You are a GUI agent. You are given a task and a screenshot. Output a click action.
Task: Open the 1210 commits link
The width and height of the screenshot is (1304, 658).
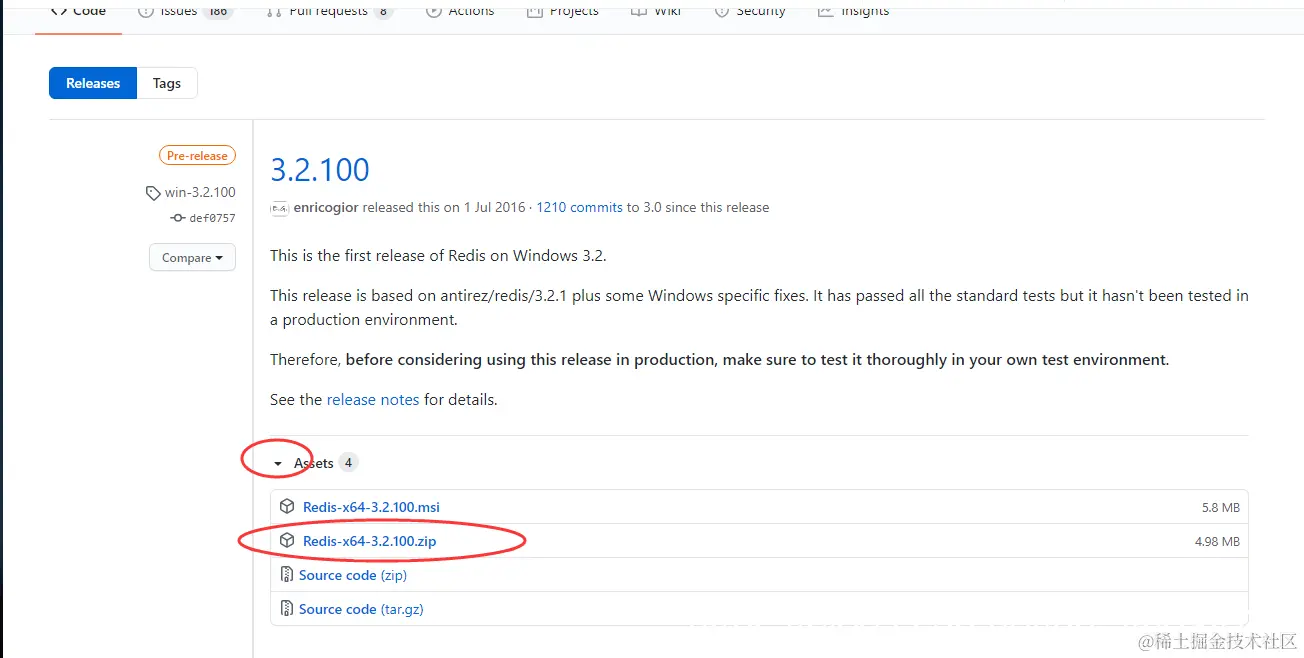[x=580, y=208]
